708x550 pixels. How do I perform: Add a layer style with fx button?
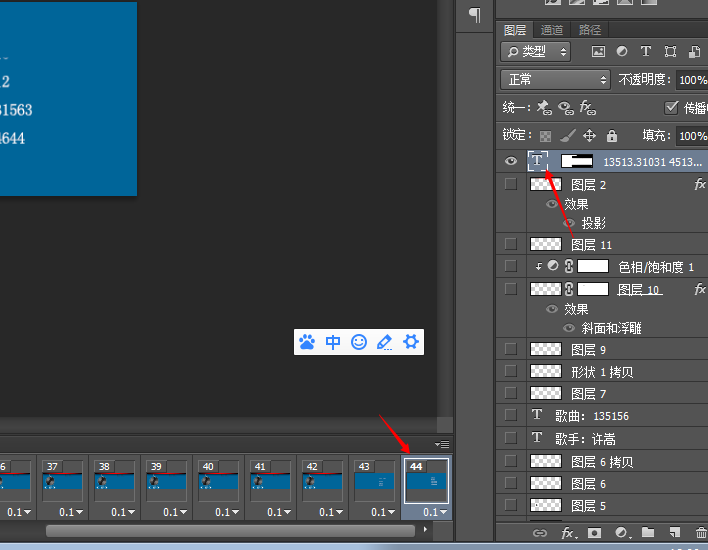568,533
